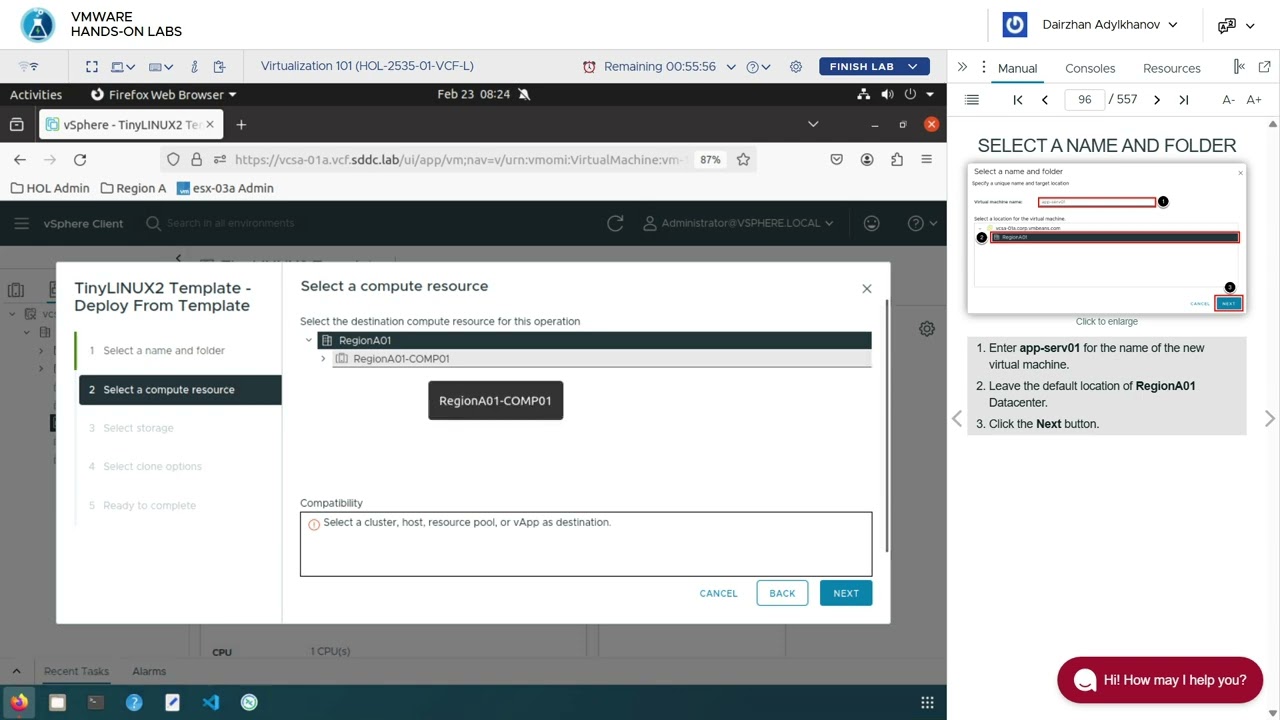This screenshot has width=1280, height=720.
Task: Click the clipboard paste icon in lab toolbar
Action: pos(219,67)
